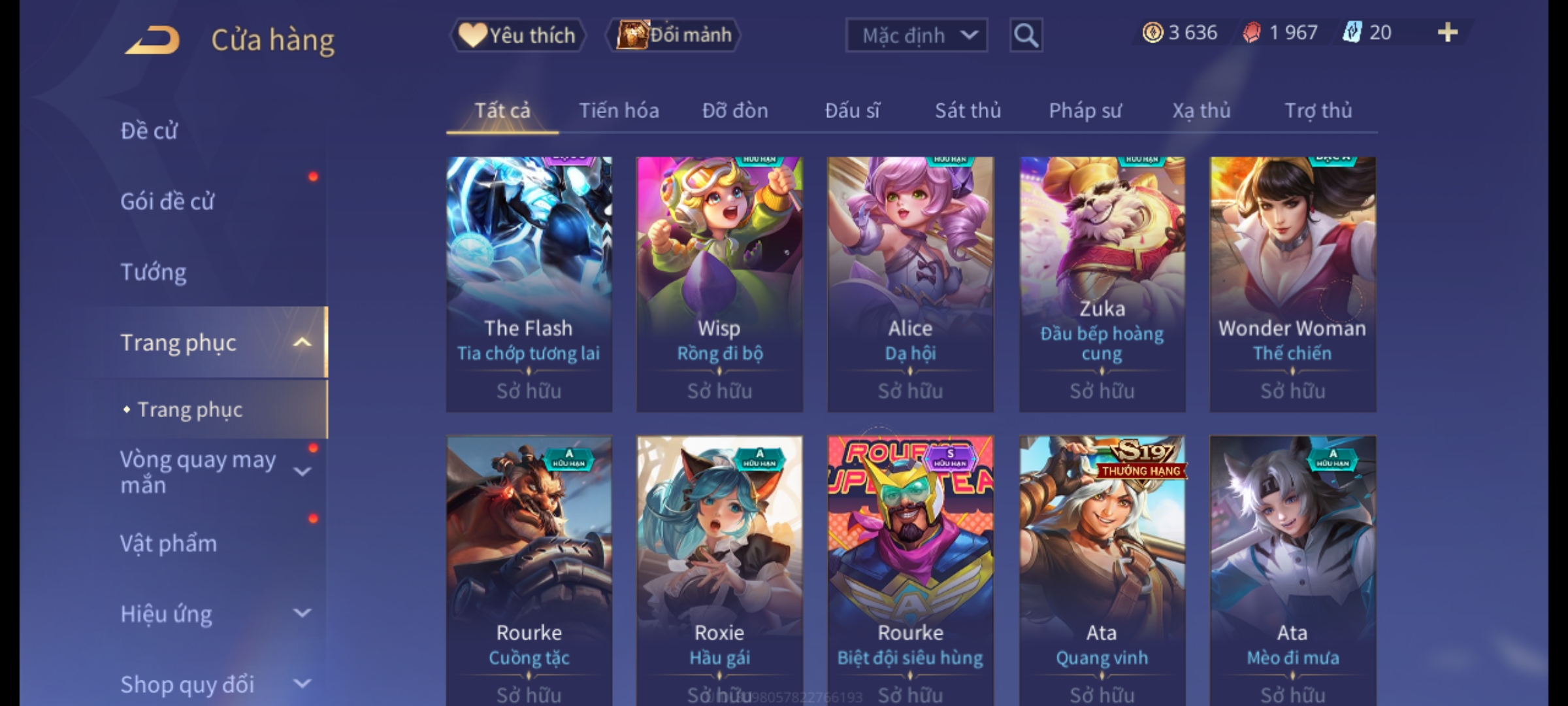This screenshot has width=1568, height=706.
Task: Tap the plus icon to add currency
Action: (1448, 32)
